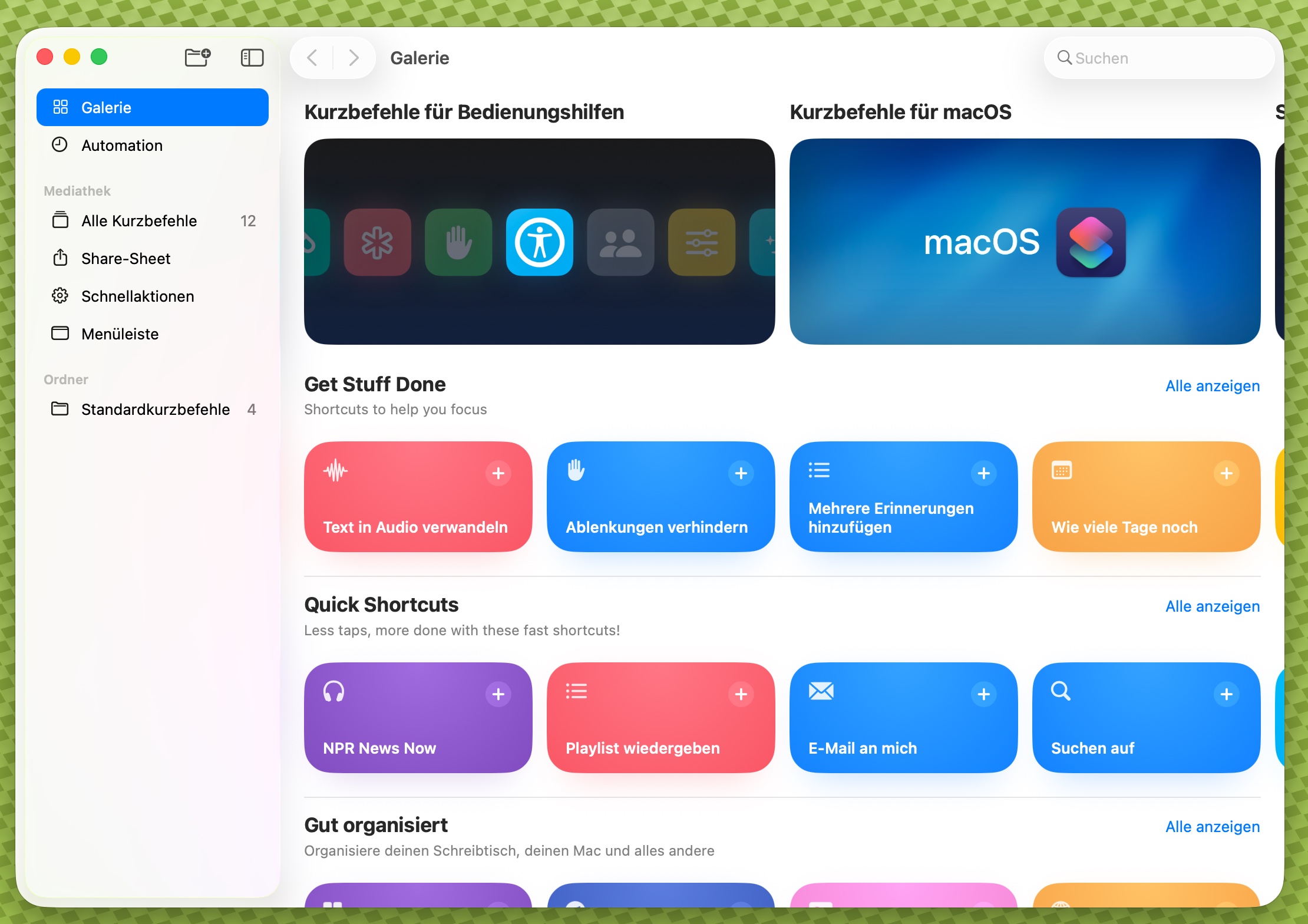Open the Text in Audio verwandeln shortcut
The image size is (1308, 924).
418,497
